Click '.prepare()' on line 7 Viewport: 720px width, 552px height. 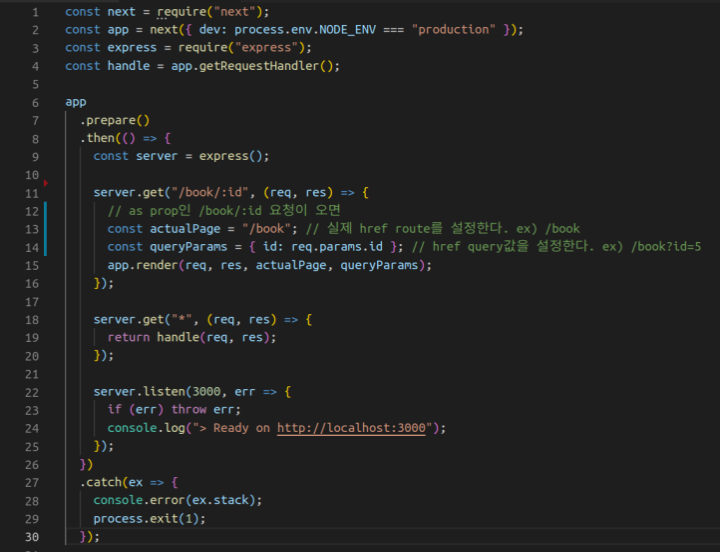[x=115, y=120]
